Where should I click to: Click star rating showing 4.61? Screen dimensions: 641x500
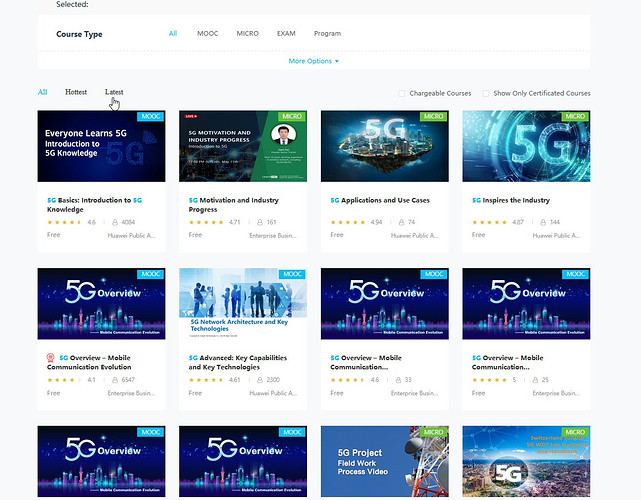[206, 380]
